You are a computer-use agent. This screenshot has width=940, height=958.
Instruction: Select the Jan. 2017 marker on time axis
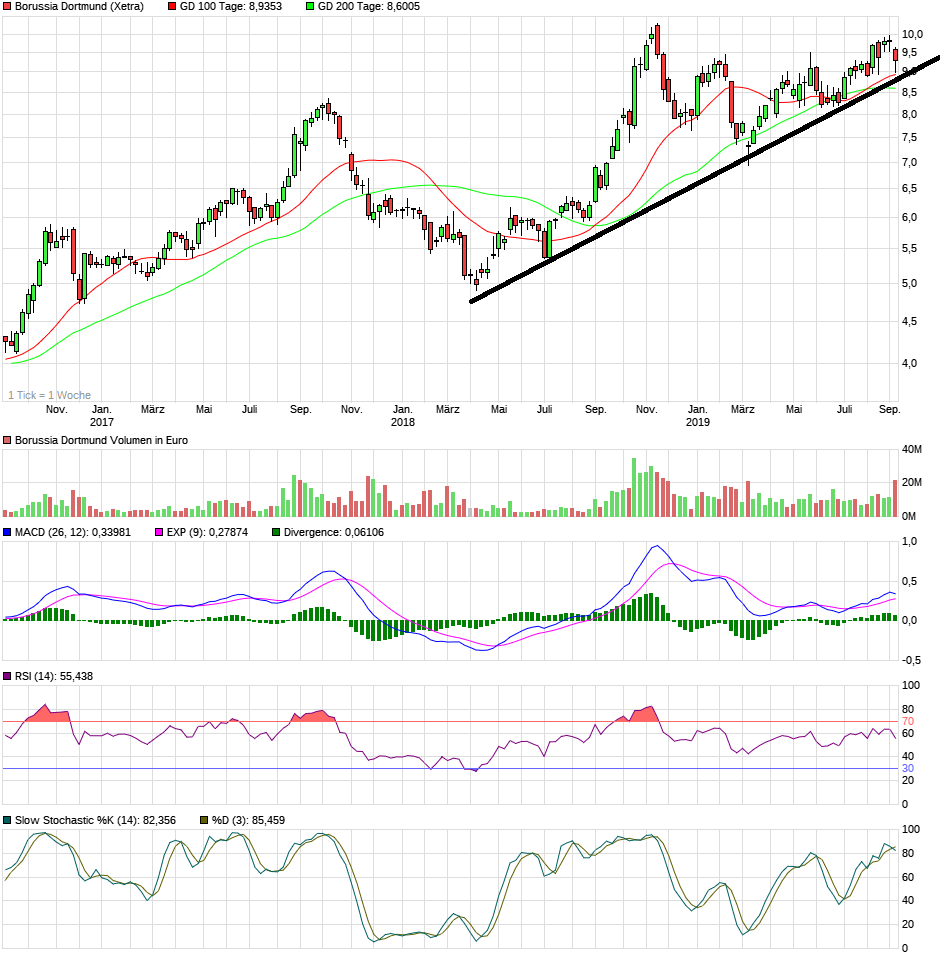(x=102, y=415)
